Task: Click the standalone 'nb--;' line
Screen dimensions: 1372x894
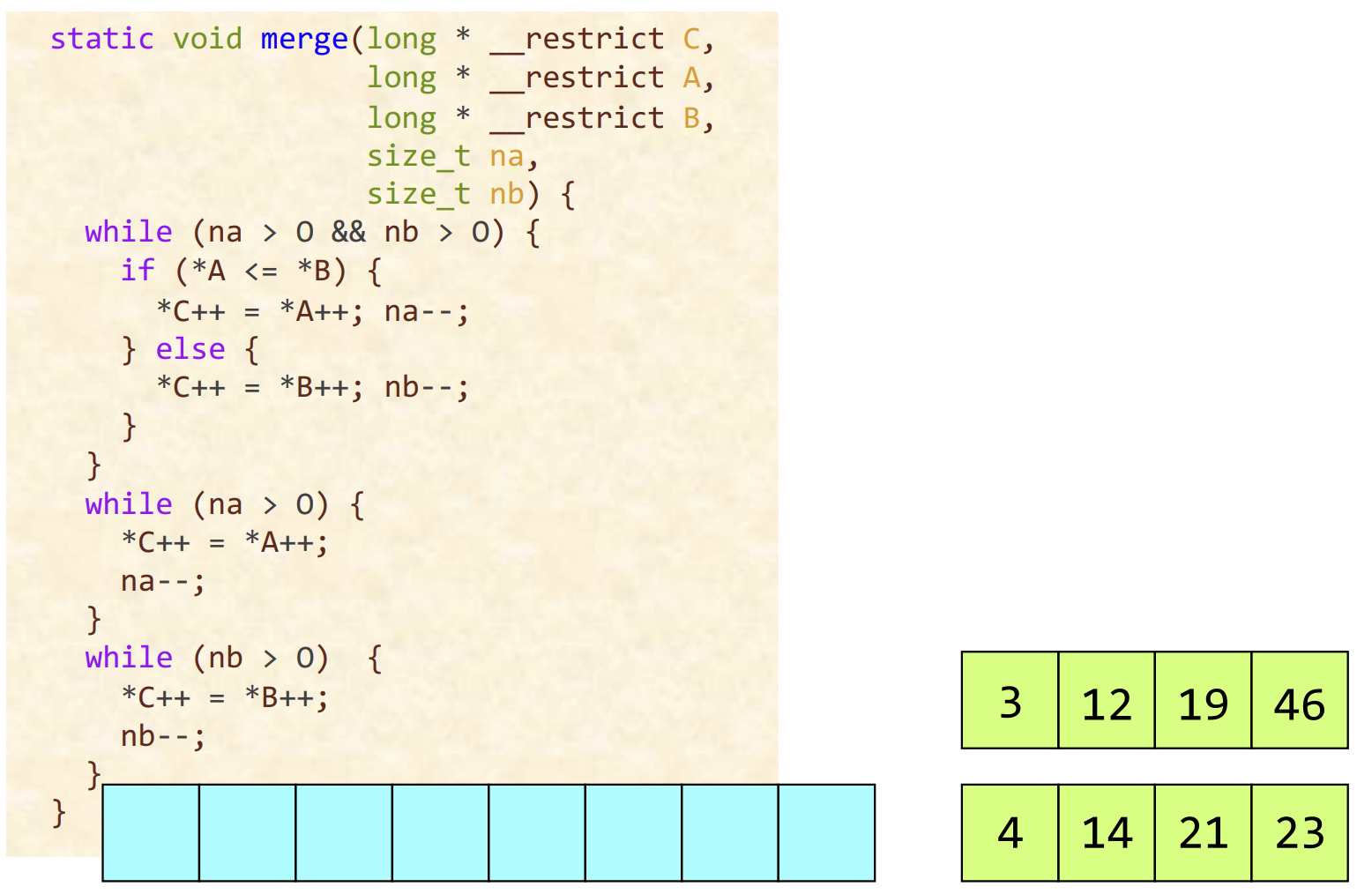Action: [163, 736]
